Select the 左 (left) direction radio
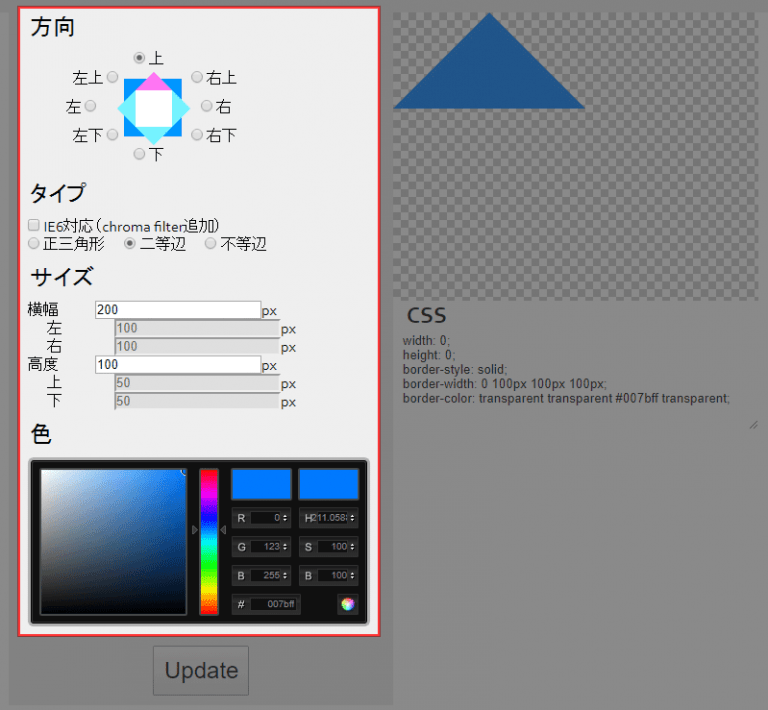The image size is (768, 710). tap(91, 106)
